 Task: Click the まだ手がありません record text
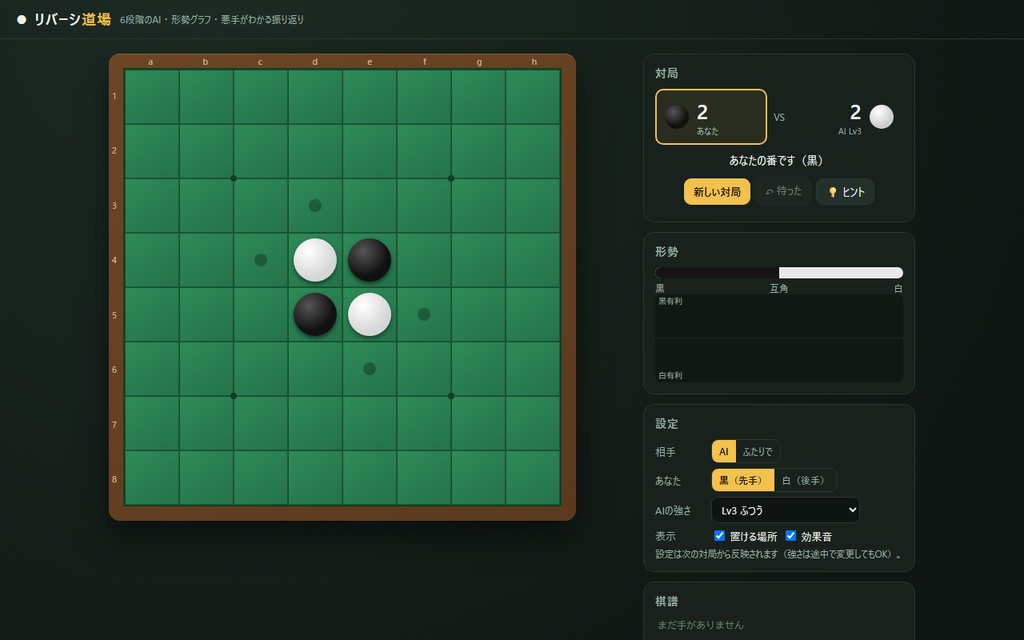(700, 625)
